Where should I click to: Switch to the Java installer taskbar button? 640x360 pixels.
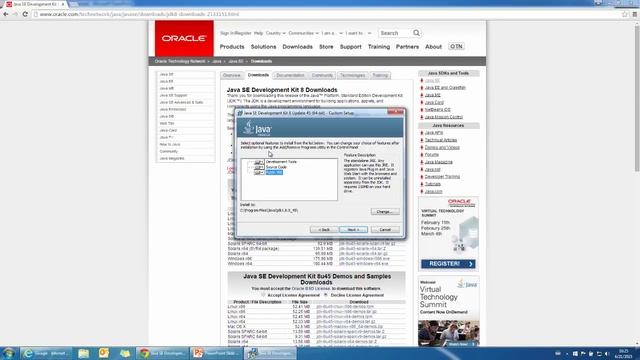coord(270,353)
